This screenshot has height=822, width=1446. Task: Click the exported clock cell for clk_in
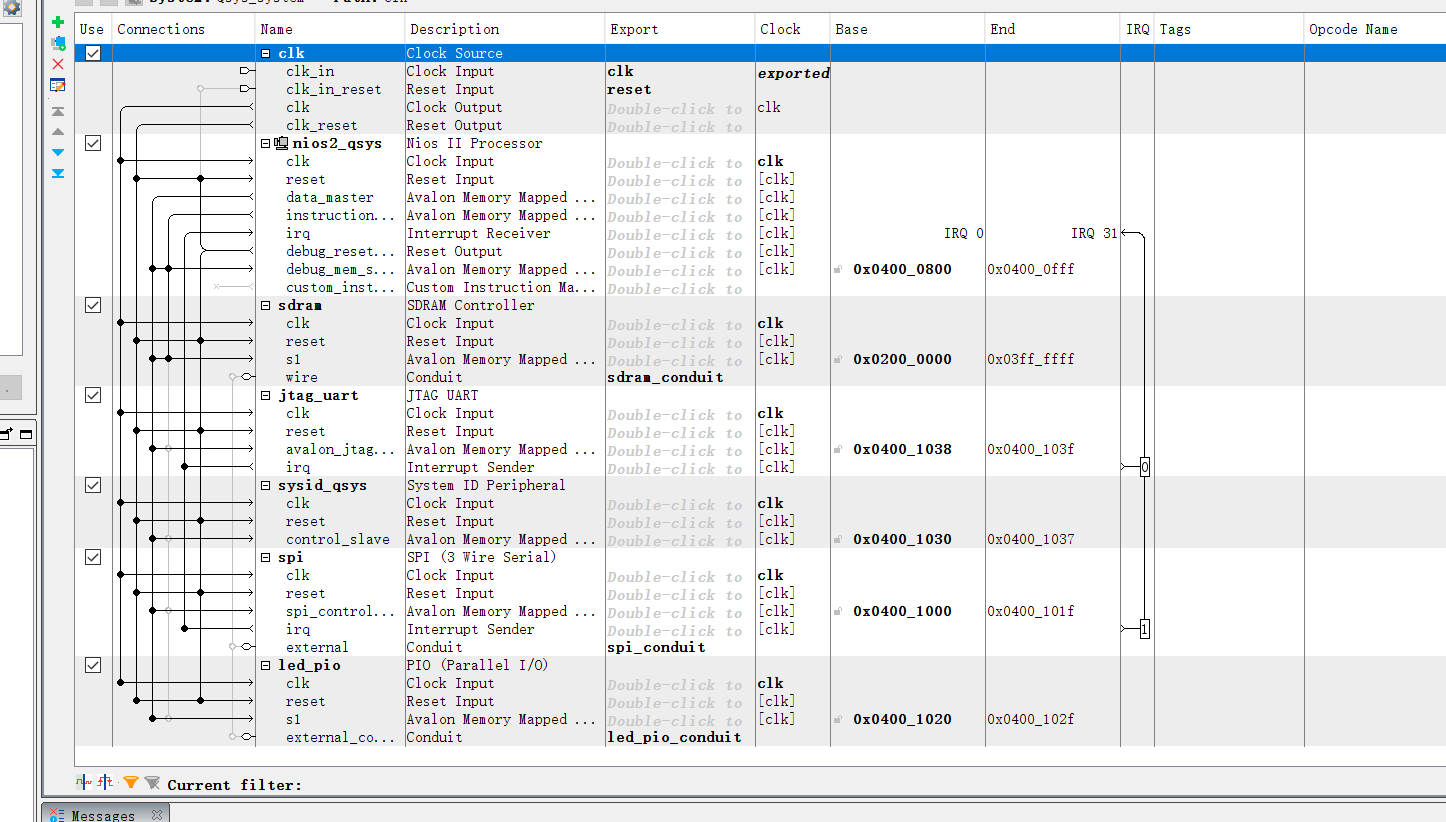pos(794,73)
